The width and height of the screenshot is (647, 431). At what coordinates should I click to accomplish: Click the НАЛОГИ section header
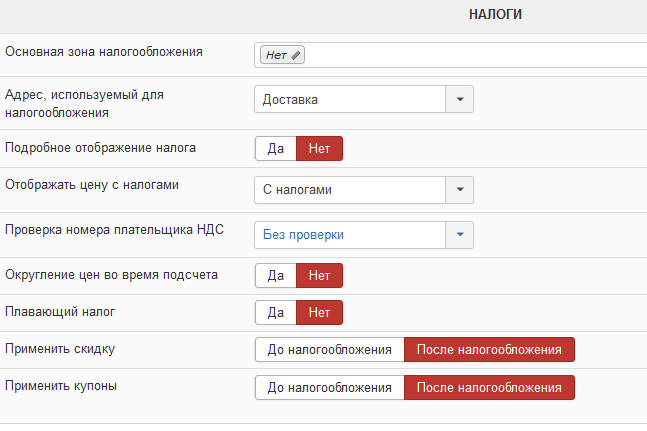click(495, 14)
